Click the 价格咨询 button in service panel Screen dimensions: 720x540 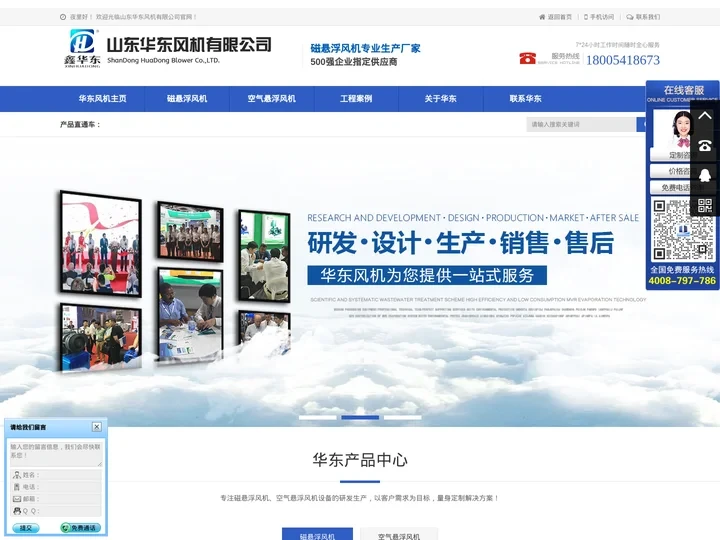point(670,171)
